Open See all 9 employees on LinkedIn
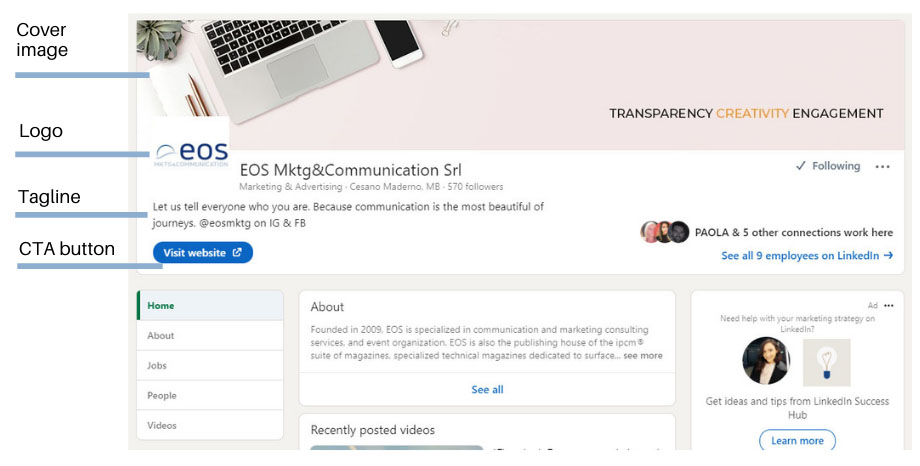Screen dimensions: 920x466 pyautogui.click(x=807, y=255)
